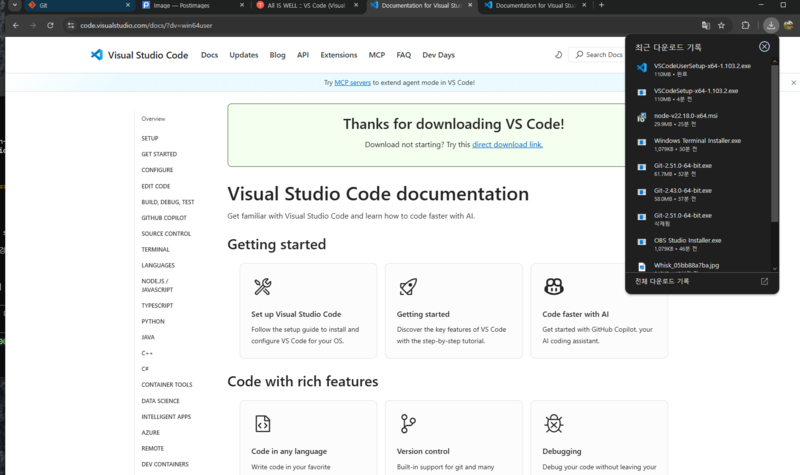Open site information icon beside the URL
The width and height of the screenshot is (800, 475).
coord(70,25)
